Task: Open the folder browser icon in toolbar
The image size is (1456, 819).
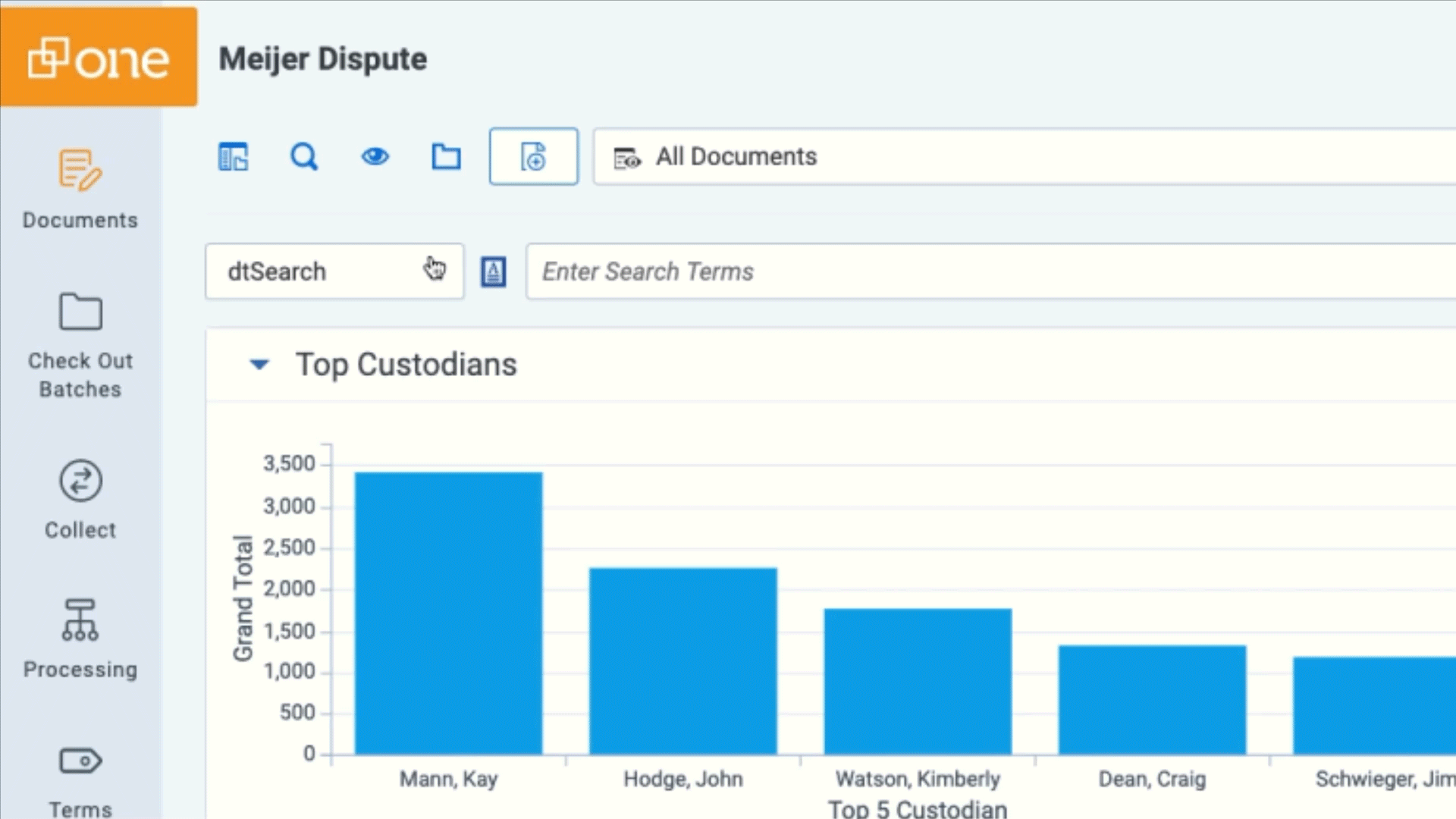Action: click(446, 157)
